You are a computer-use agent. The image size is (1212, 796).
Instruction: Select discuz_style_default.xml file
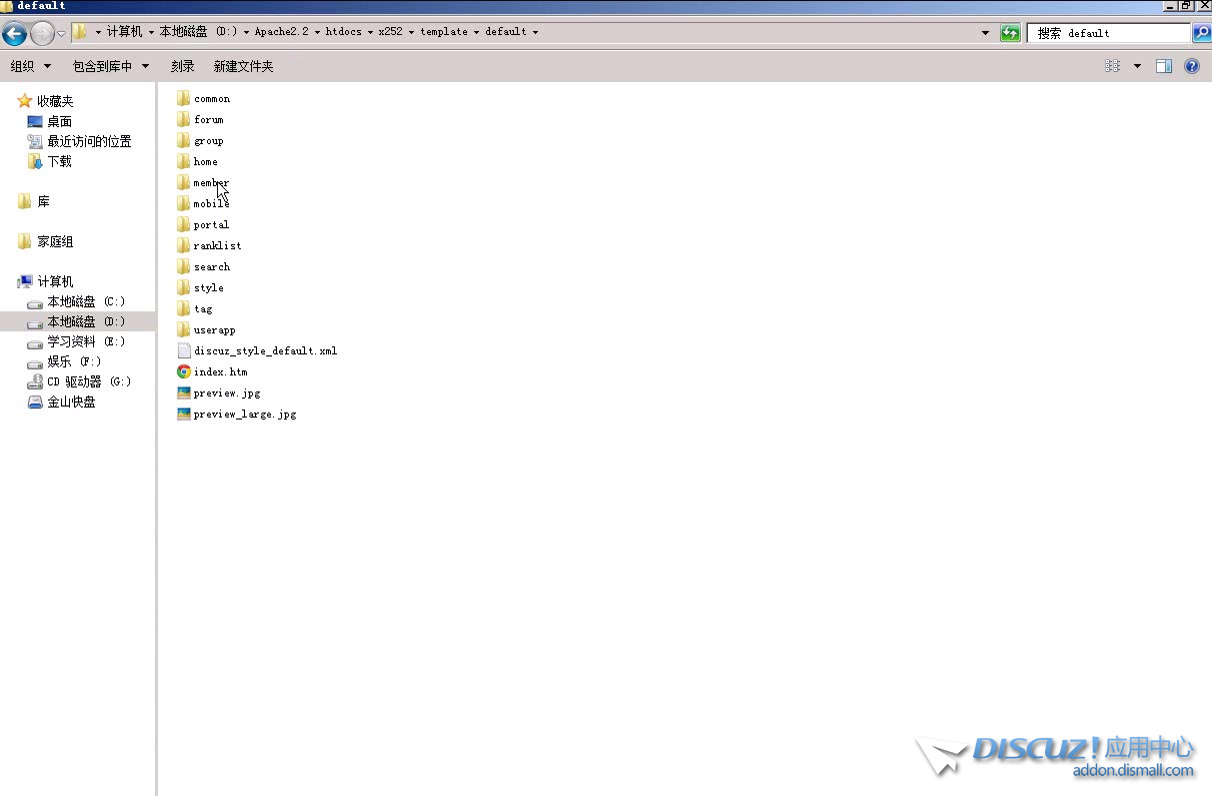(265, 351)
